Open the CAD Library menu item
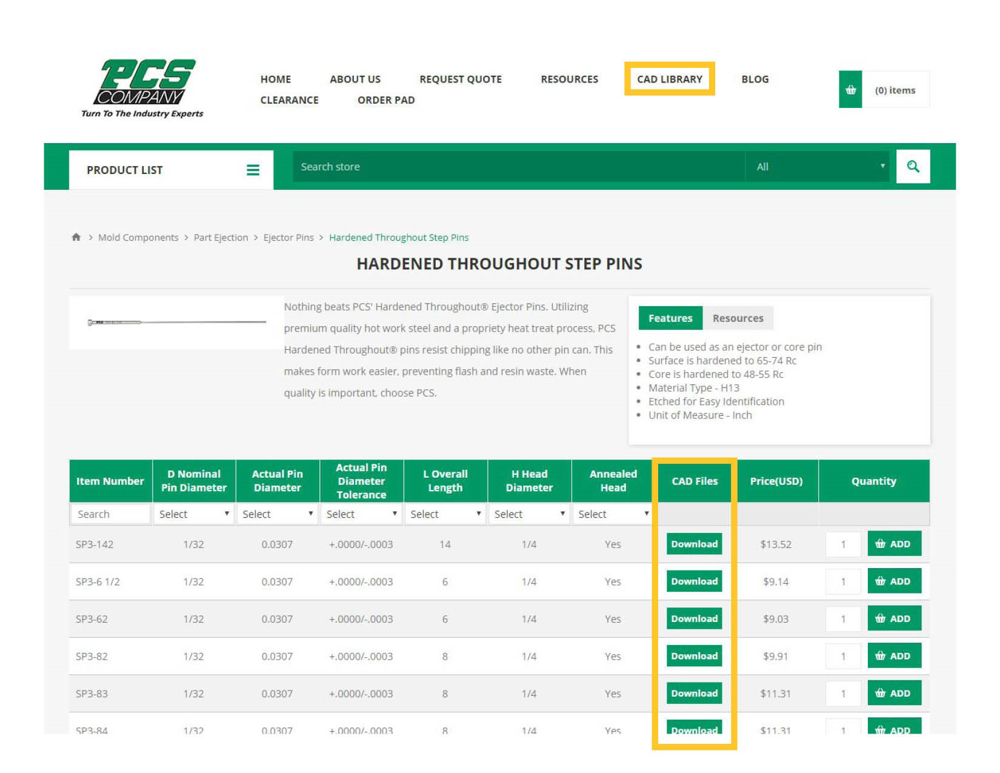This screenshot has width=1000, height=773. 669,79
